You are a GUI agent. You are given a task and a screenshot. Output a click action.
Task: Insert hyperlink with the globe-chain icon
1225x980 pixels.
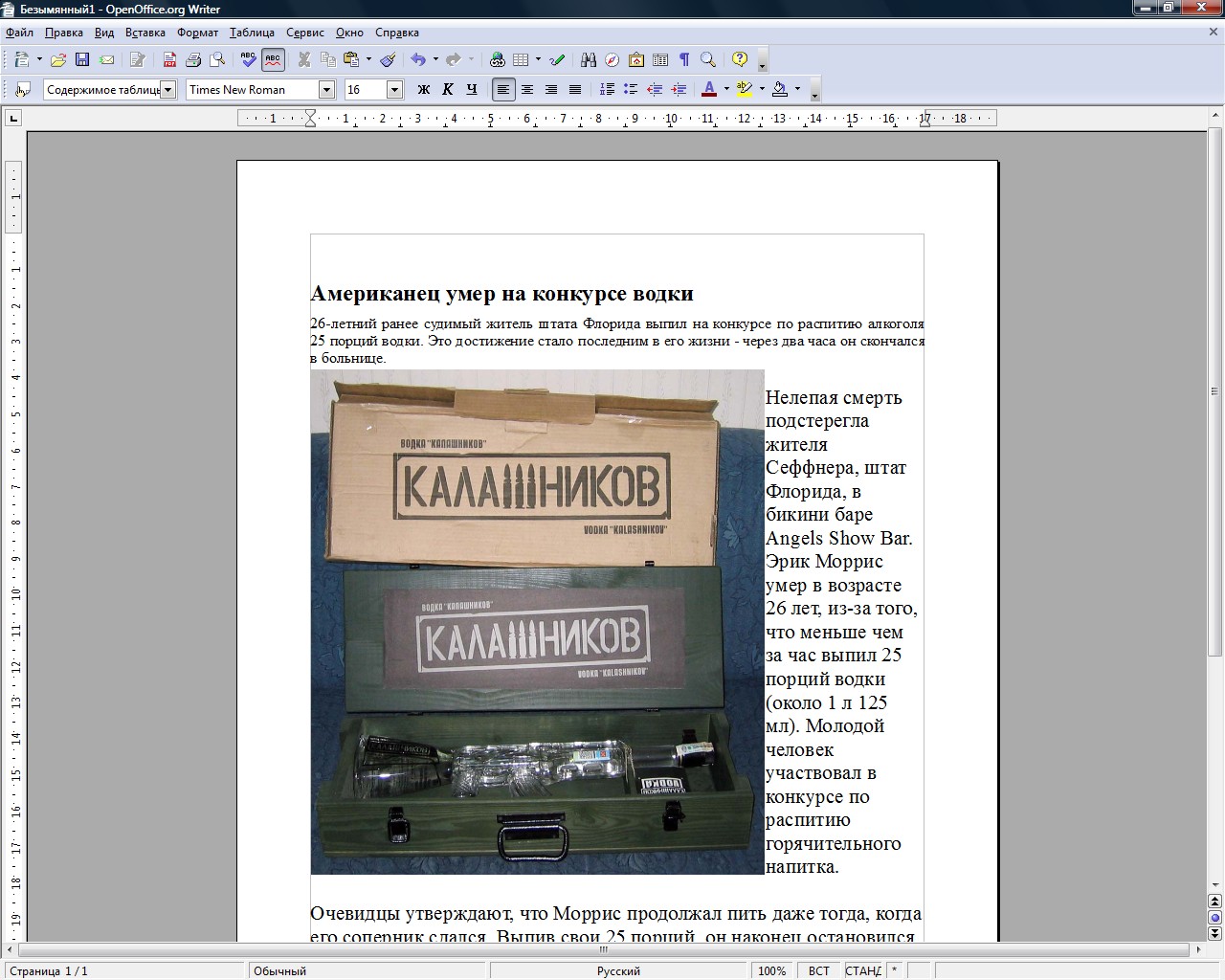pyautogui.click(x=497, y=59)
